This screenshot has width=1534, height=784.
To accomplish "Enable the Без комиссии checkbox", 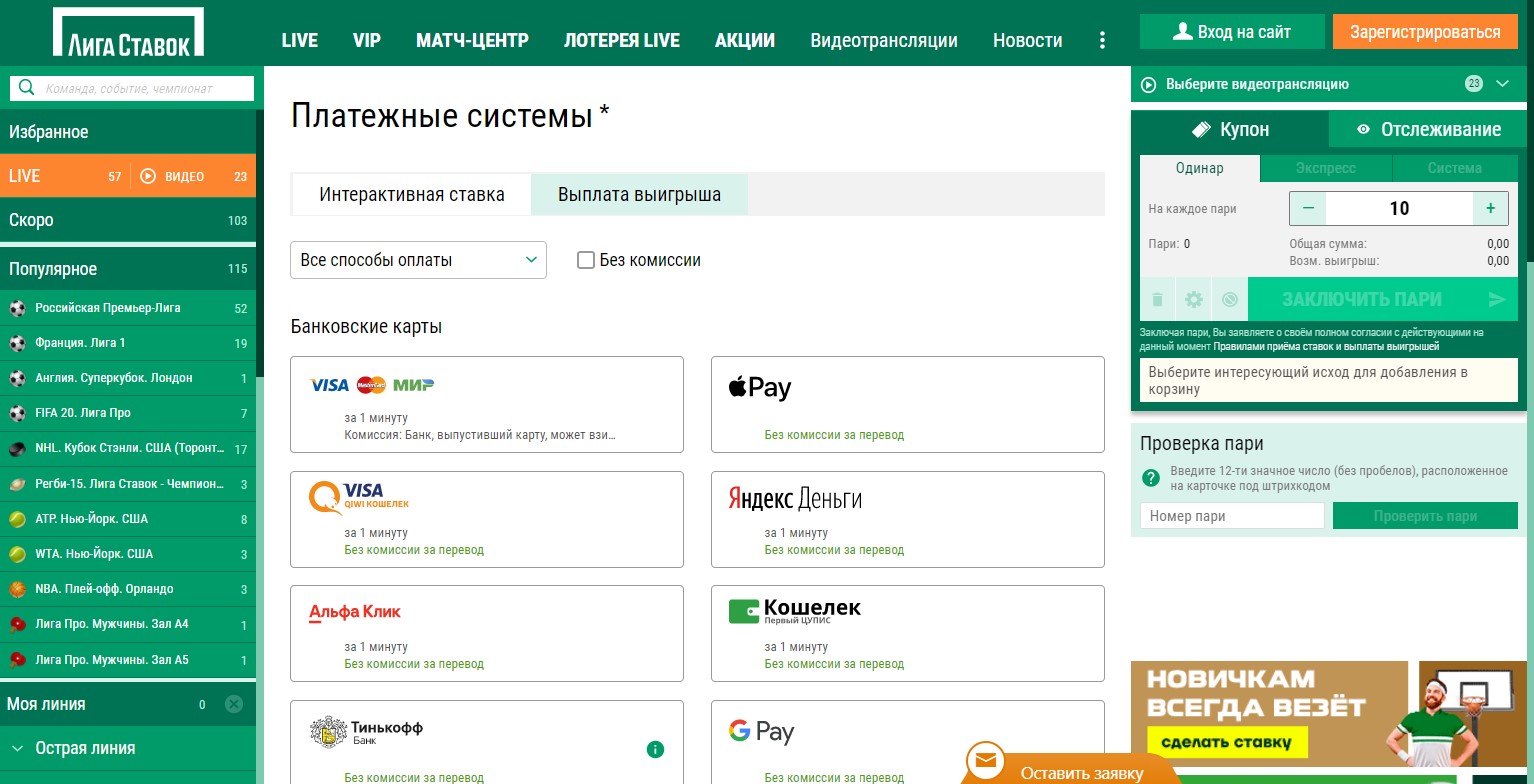I will pyautogui.click(x=586, y=260).
